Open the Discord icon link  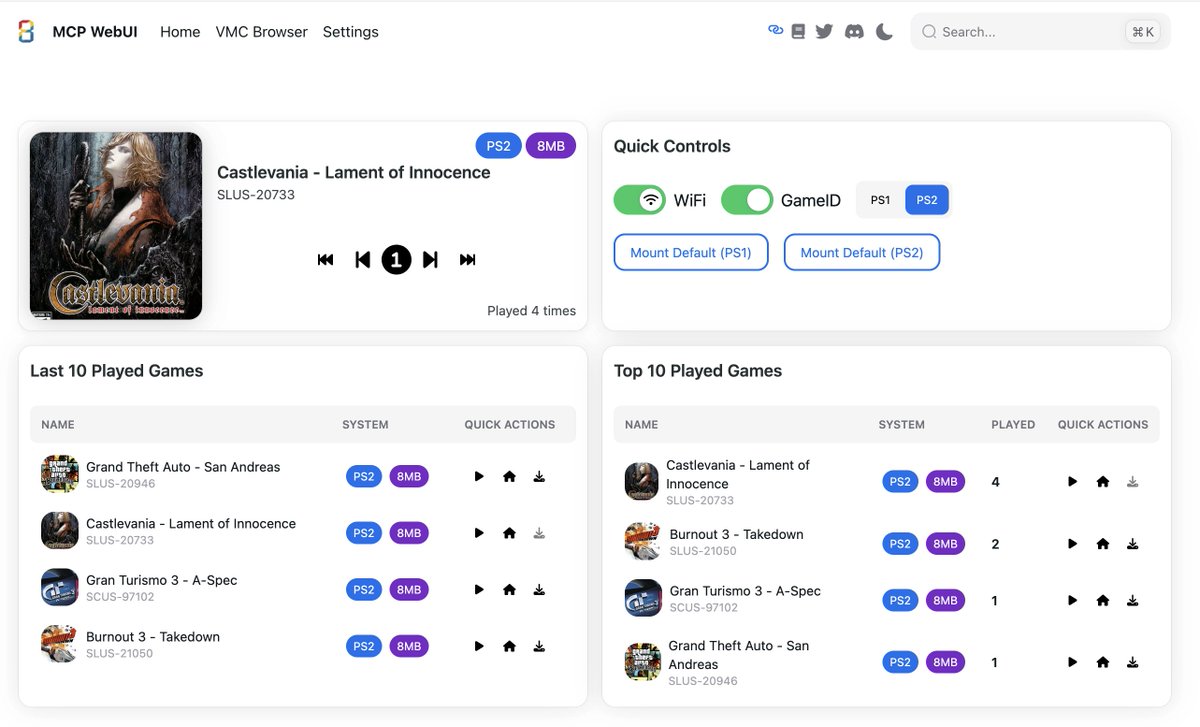click(854, 32)
